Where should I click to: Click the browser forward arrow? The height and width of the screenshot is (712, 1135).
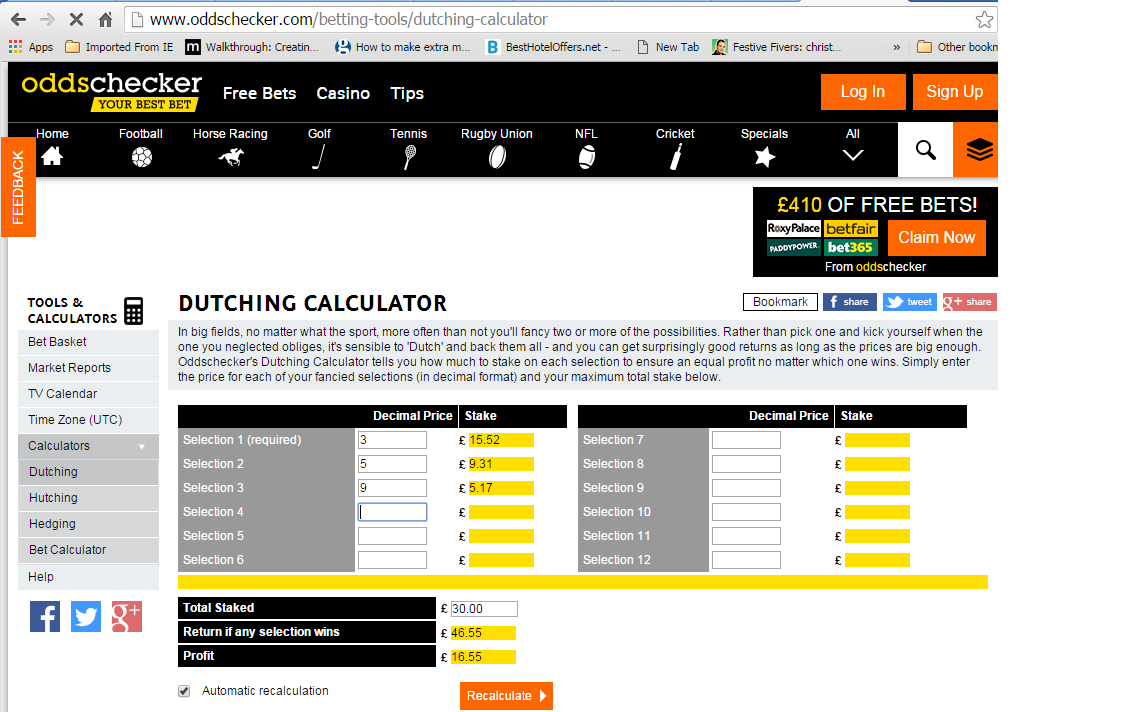[48, 20]
